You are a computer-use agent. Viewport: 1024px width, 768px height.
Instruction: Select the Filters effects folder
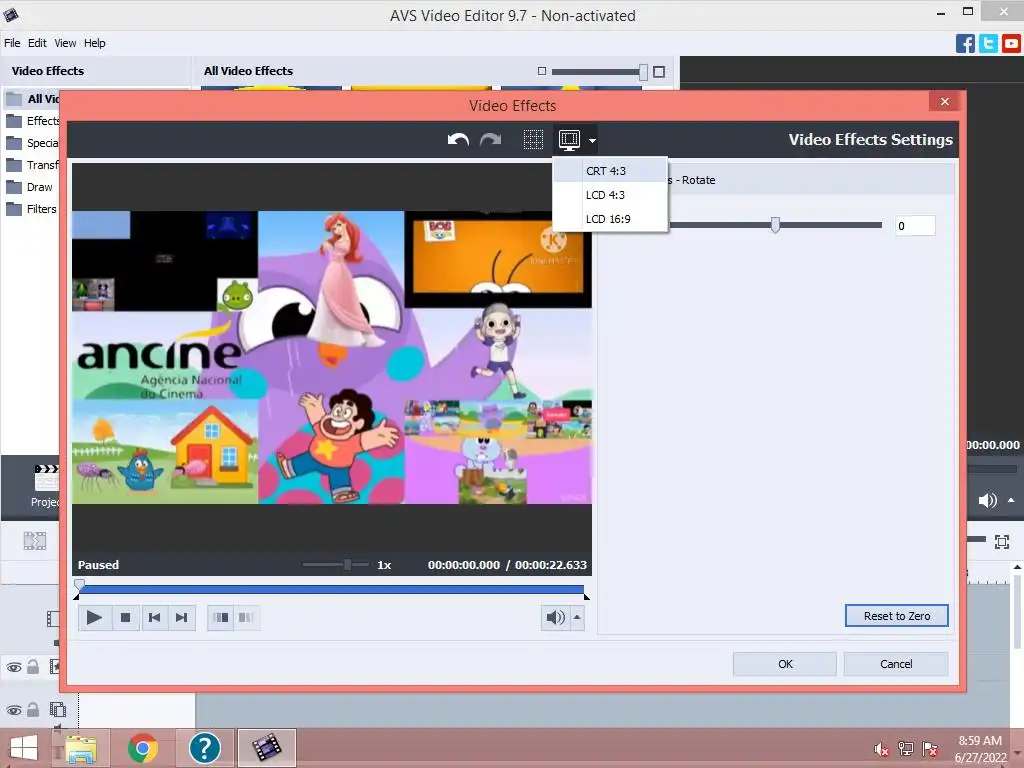tap(32, 209)
